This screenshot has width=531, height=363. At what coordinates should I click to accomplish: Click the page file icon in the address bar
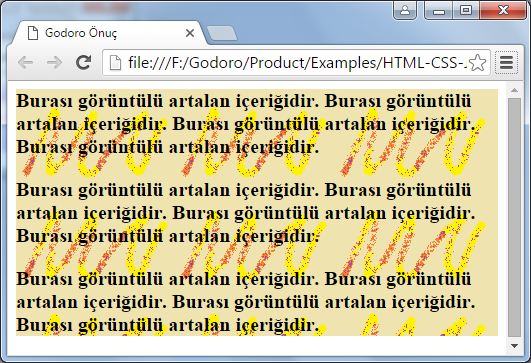click(x=115, y=63)
